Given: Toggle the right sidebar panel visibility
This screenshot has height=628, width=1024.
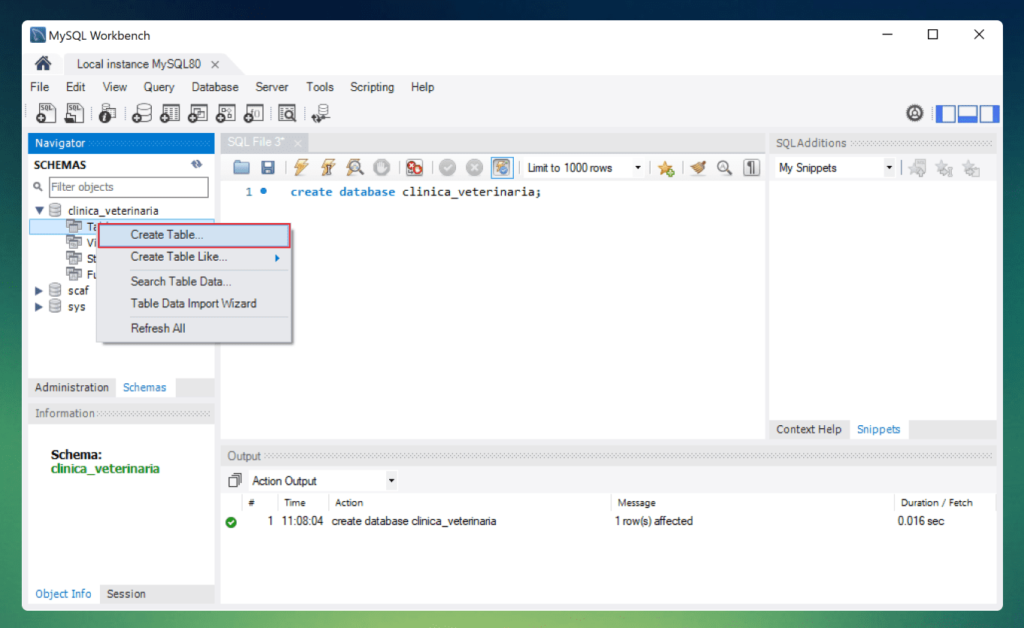Looking at the screenshot, I should click(x=989, y=114).
